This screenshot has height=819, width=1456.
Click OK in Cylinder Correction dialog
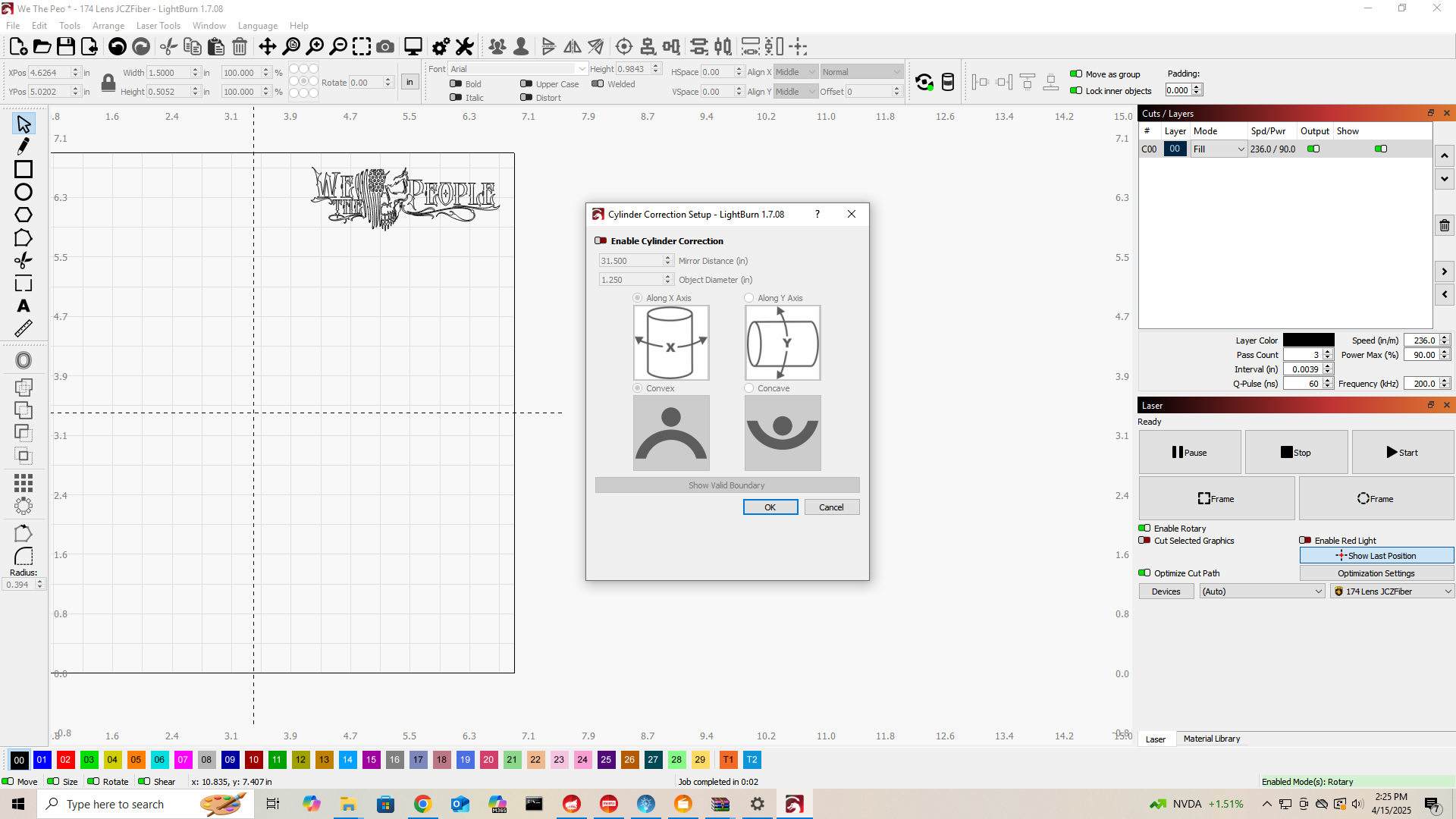[770, 507]
